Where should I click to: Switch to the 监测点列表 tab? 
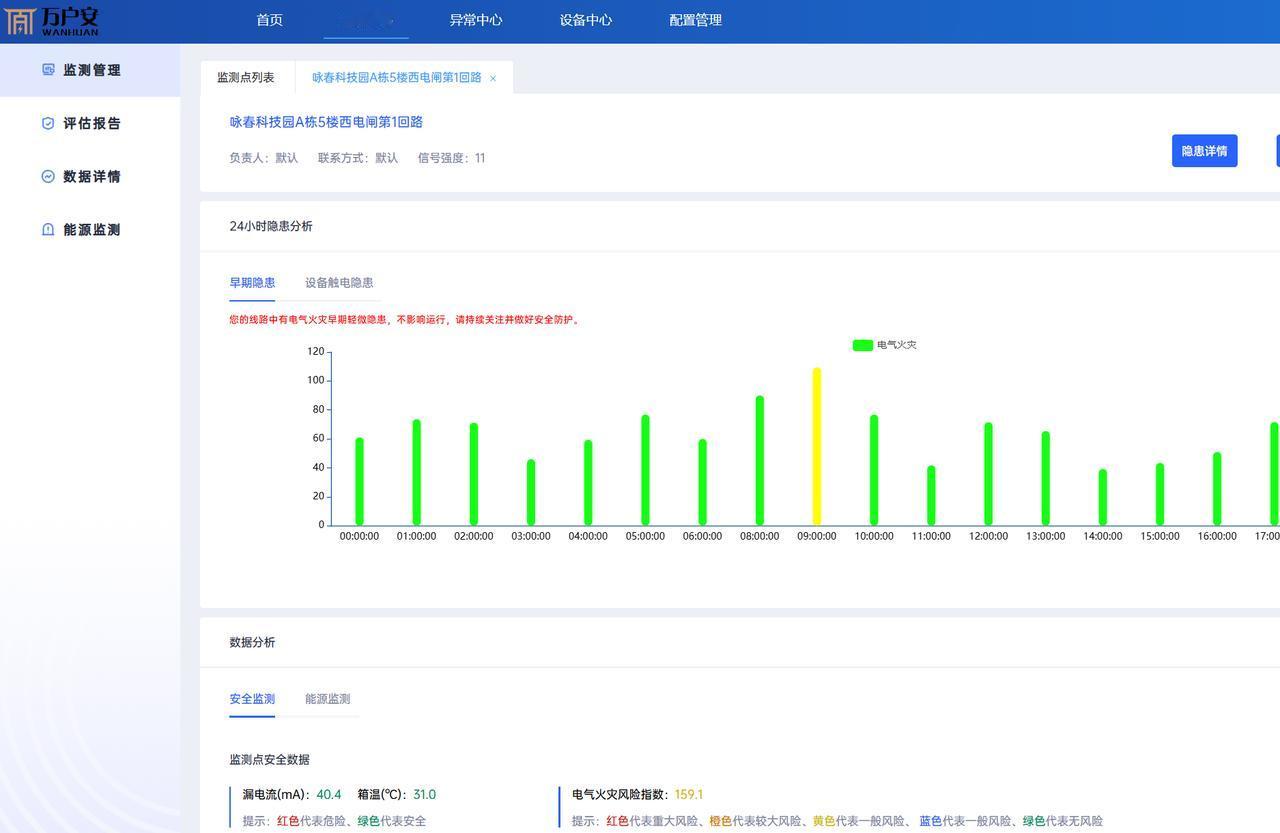point(246,77)
